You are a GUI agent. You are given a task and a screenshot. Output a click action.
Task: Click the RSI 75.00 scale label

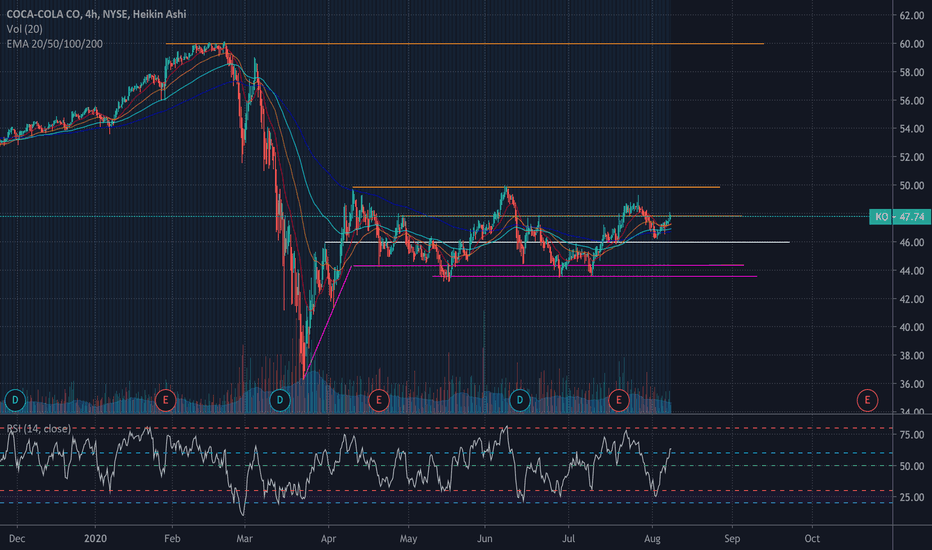(911, 435)
